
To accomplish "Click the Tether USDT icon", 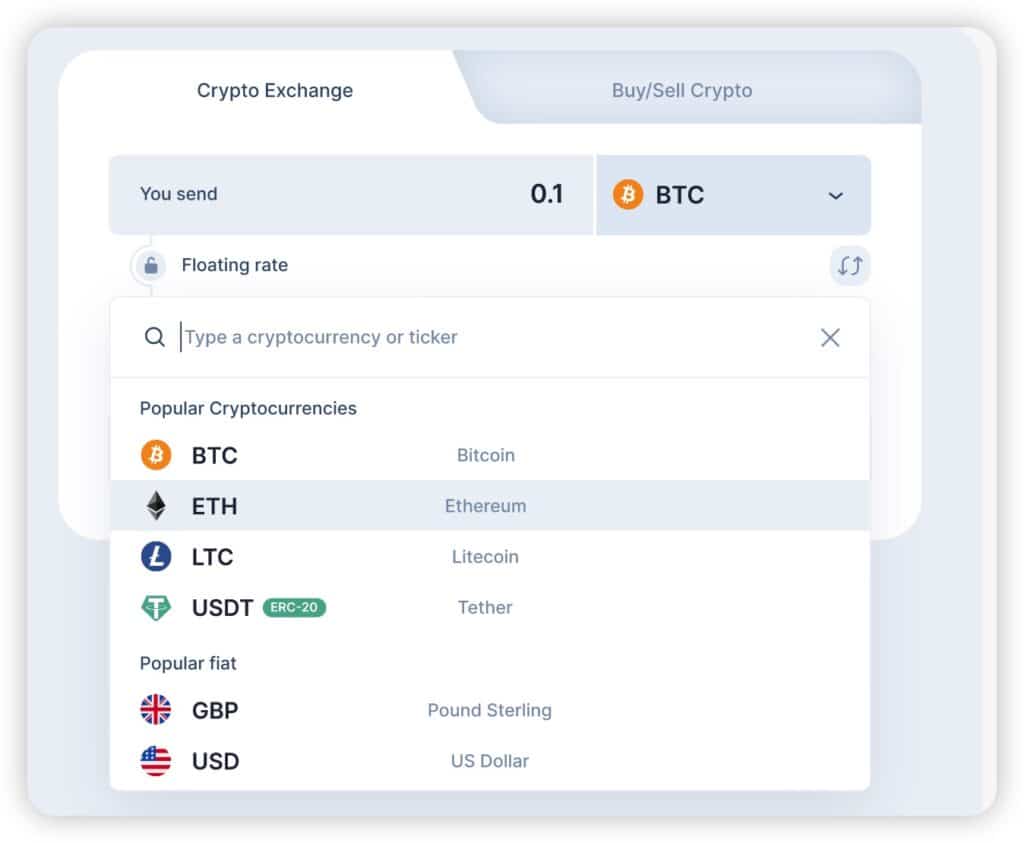I will point(156,608).
